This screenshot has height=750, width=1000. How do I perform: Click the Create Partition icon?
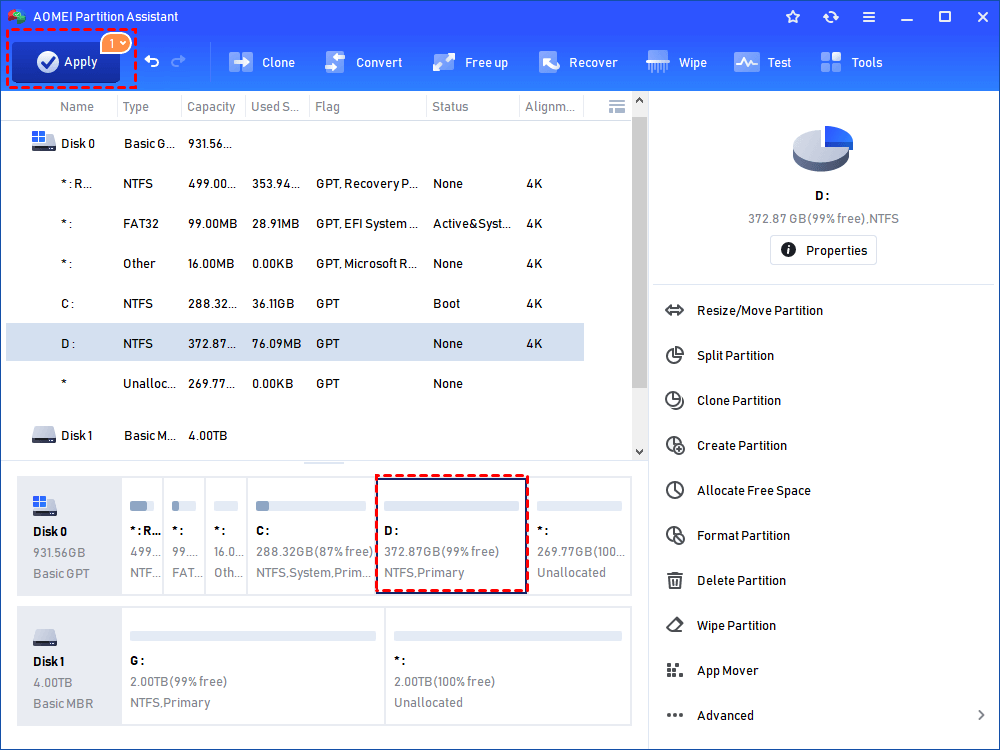pyautogui.click(x=675, y=445)
